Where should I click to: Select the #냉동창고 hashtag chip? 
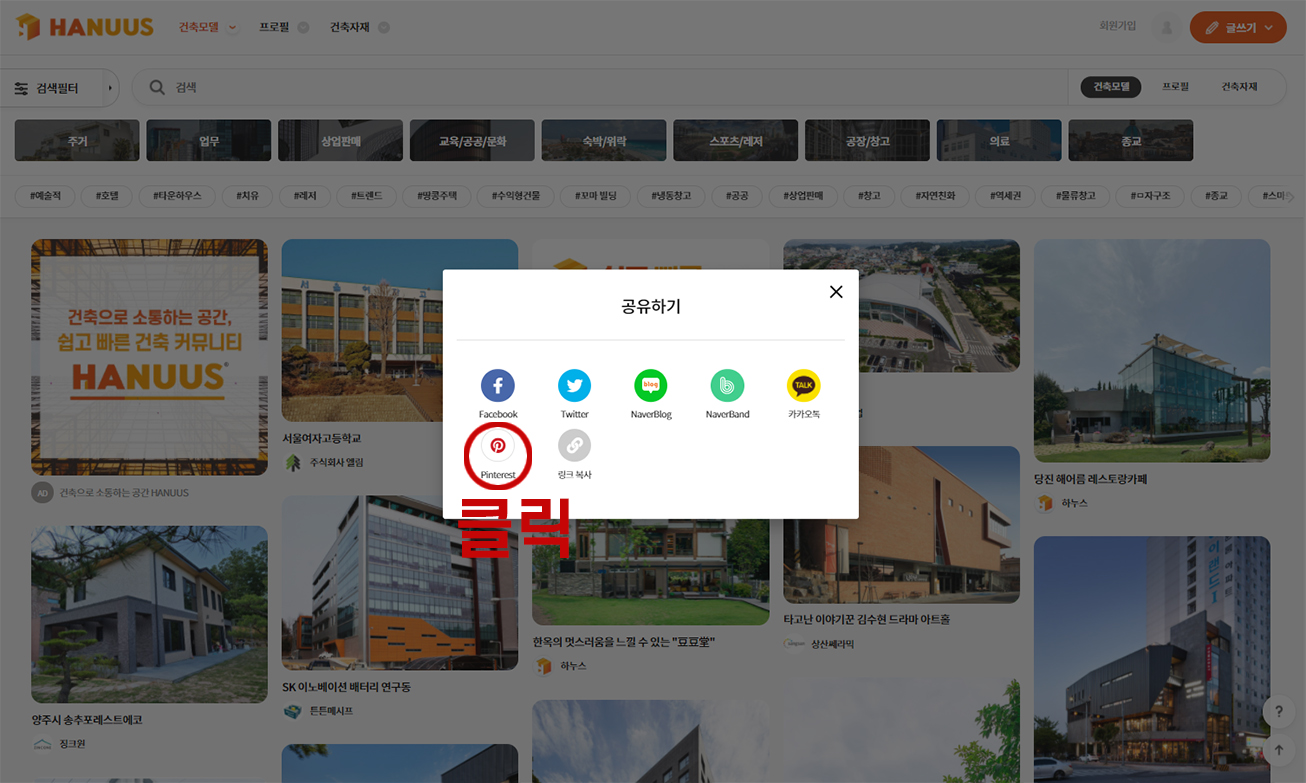671,196
